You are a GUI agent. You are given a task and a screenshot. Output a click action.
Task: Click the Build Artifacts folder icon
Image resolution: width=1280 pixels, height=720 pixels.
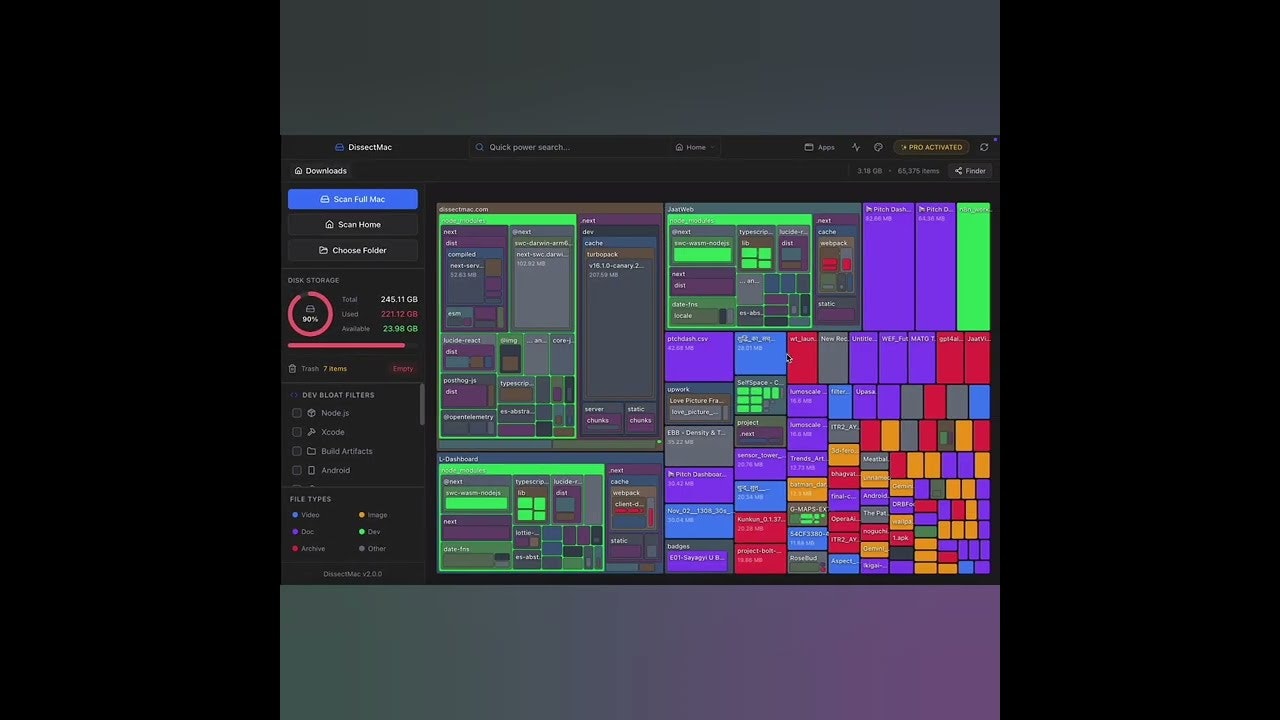pos(311,451)
